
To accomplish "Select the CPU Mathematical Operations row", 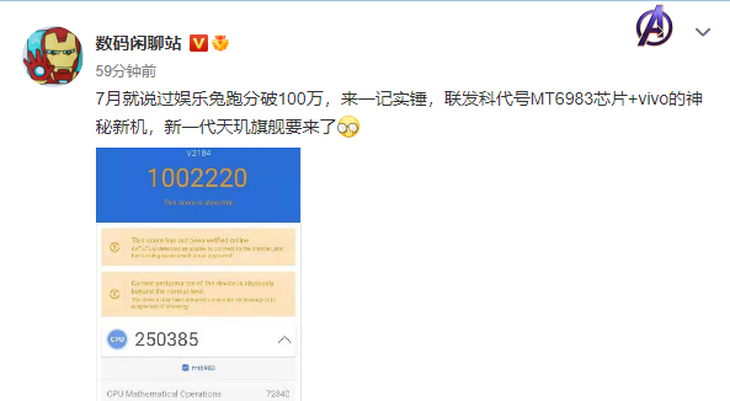I will click(198, 394).
